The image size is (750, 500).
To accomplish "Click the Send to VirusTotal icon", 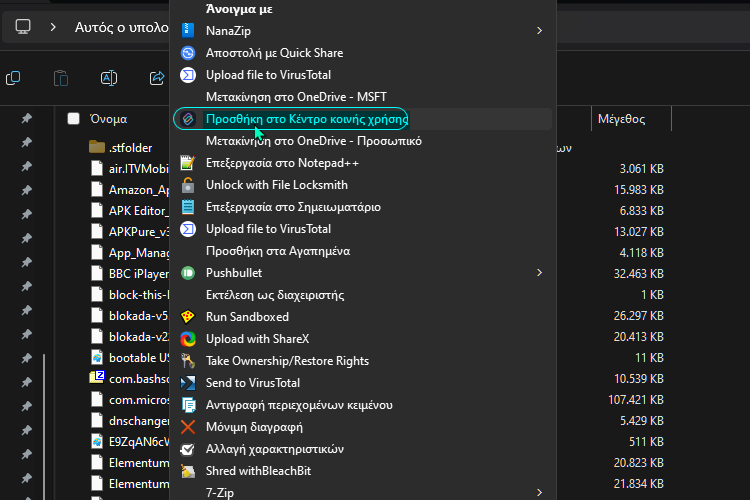I will tap(188, 383).
